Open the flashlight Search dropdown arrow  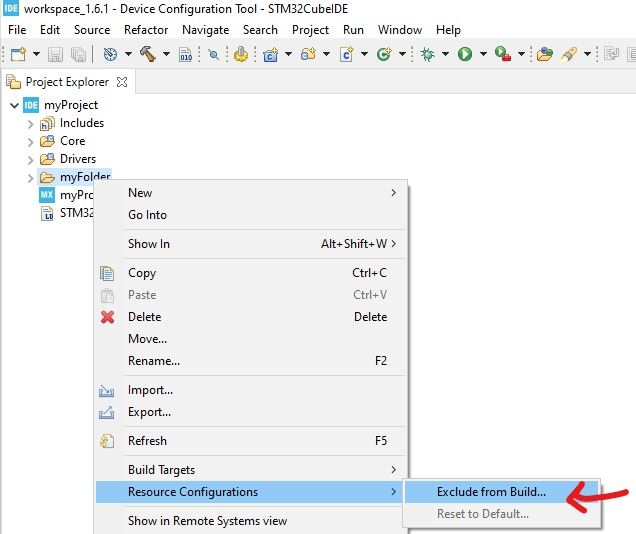pyautogui.click(x=587, y=54)
